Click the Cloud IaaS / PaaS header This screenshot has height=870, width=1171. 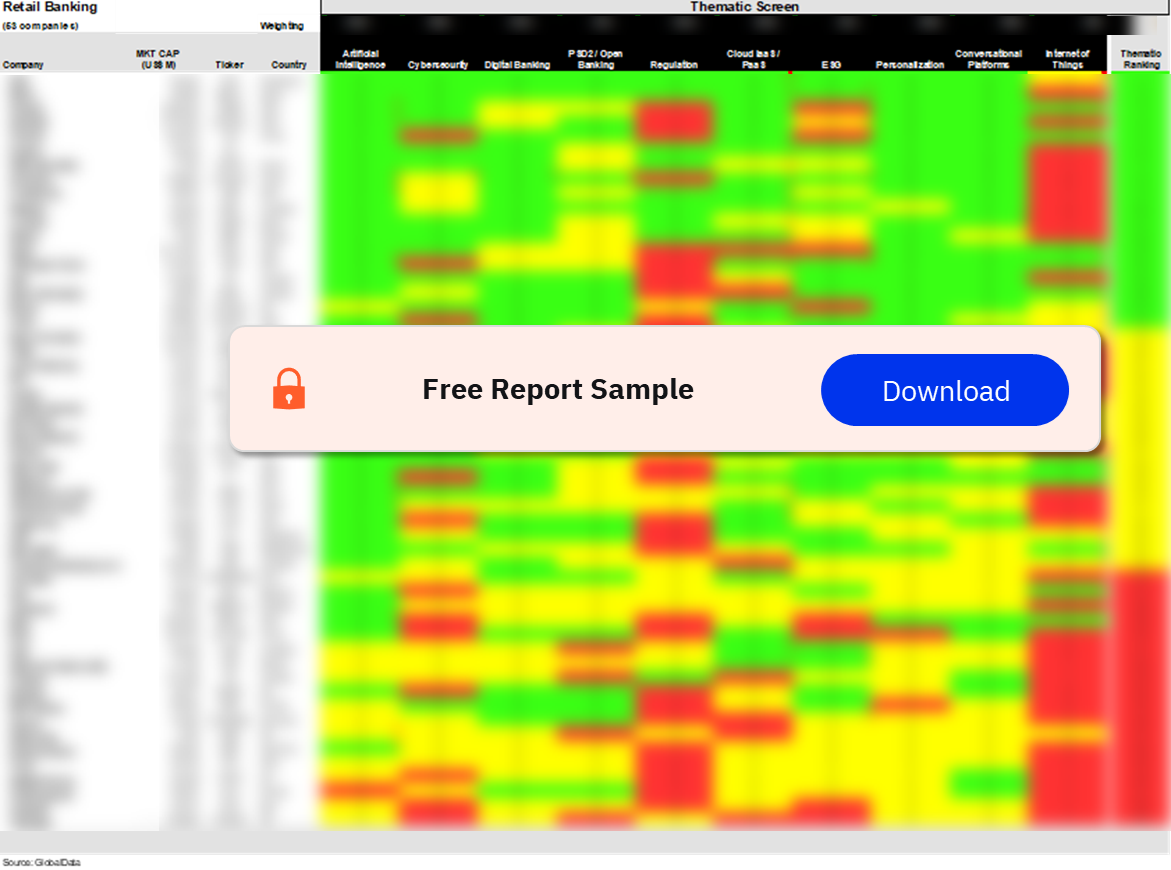click(753, 59)
